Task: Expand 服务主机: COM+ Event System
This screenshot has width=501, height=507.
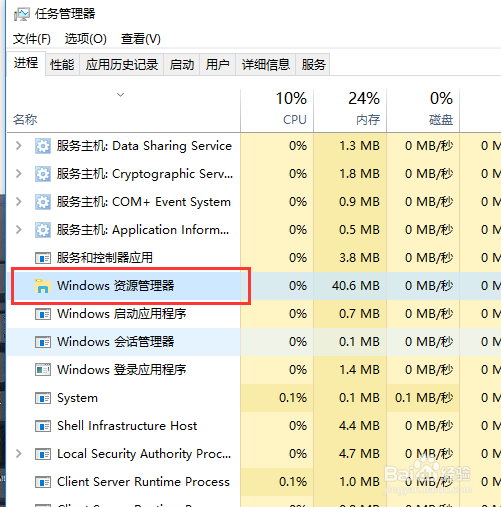Action: tap(19, 202)
